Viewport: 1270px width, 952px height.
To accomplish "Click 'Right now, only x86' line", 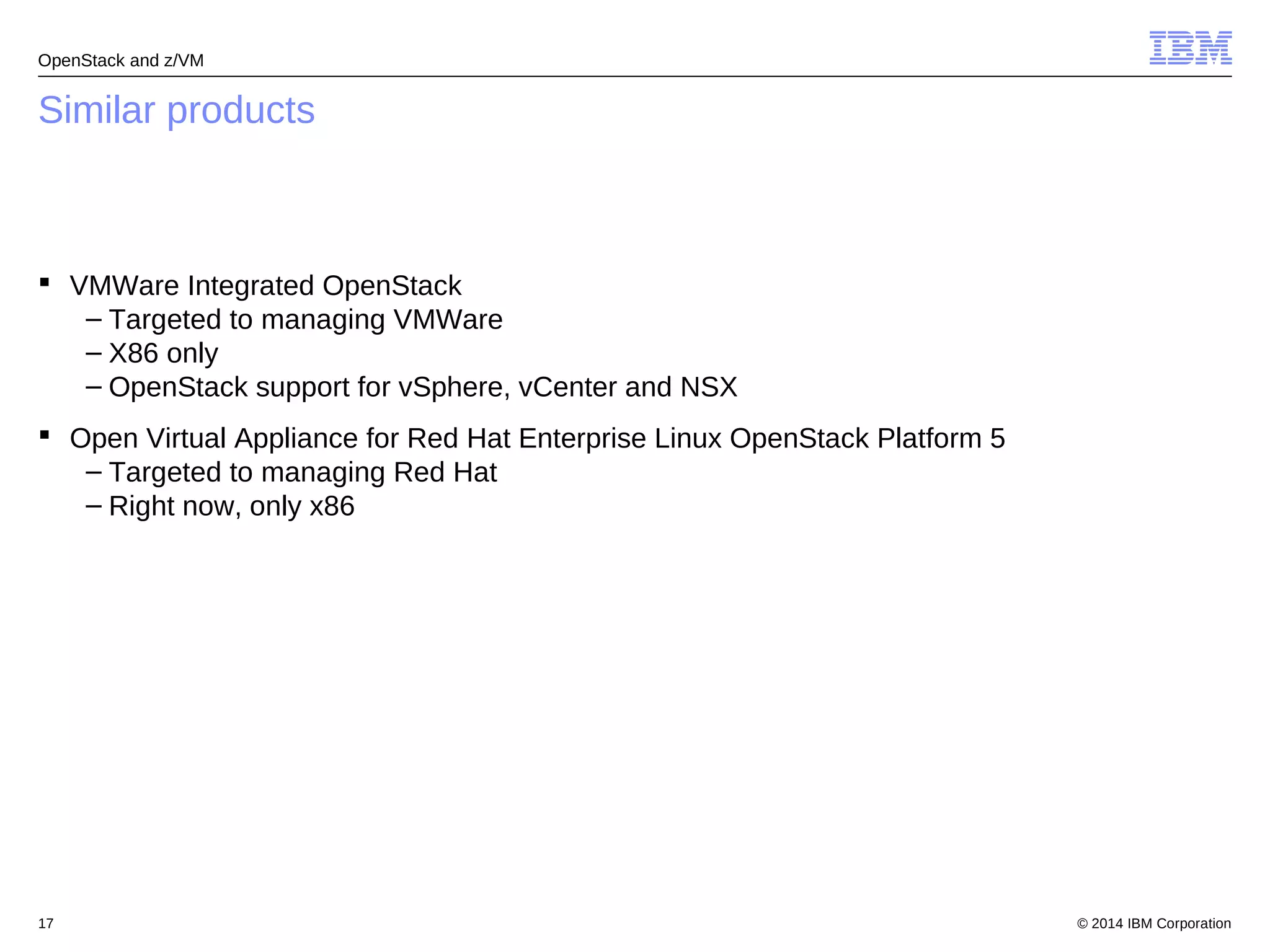I will [232, 506].
